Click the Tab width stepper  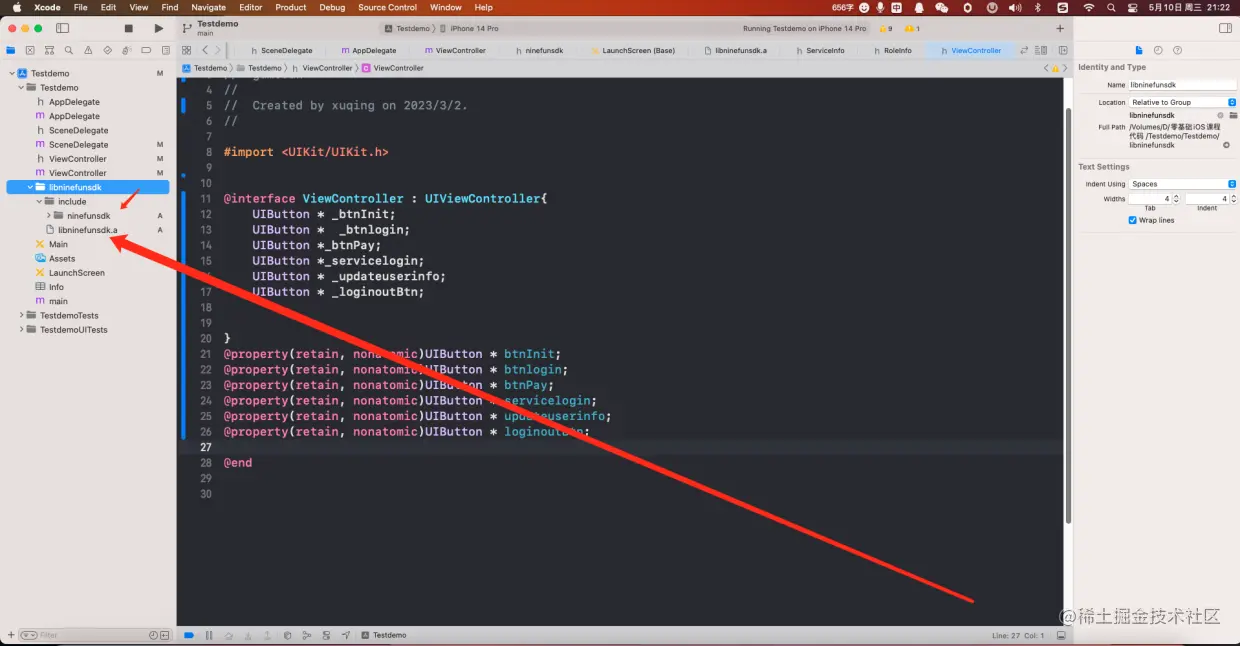pos(1176,199)
